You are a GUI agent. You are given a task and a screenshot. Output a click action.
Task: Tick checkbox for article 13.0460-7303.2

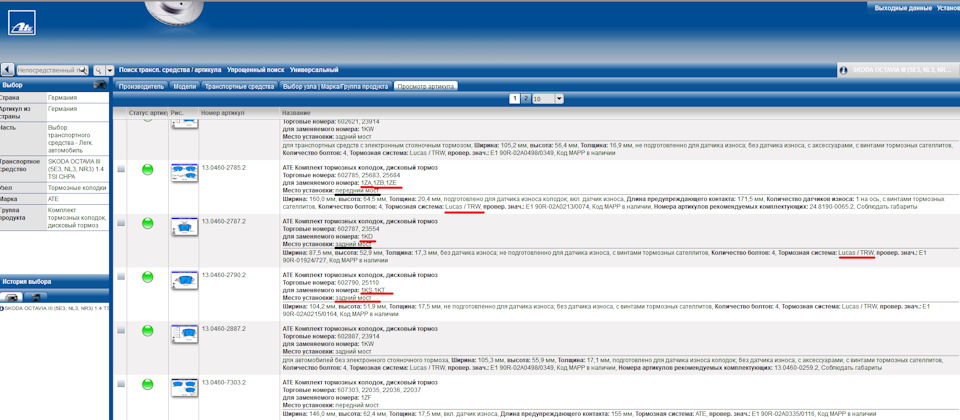pos(121,384)
